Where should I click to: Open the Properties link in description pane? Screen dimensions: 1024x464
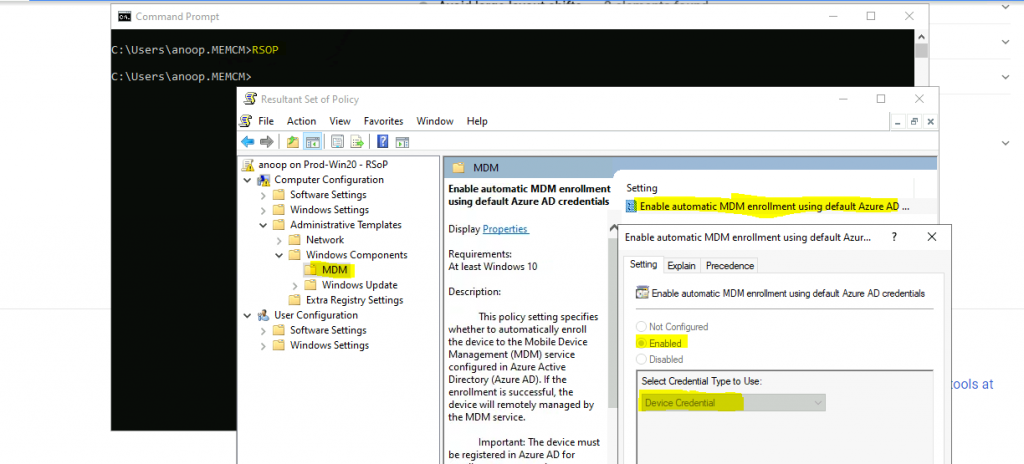505,229
